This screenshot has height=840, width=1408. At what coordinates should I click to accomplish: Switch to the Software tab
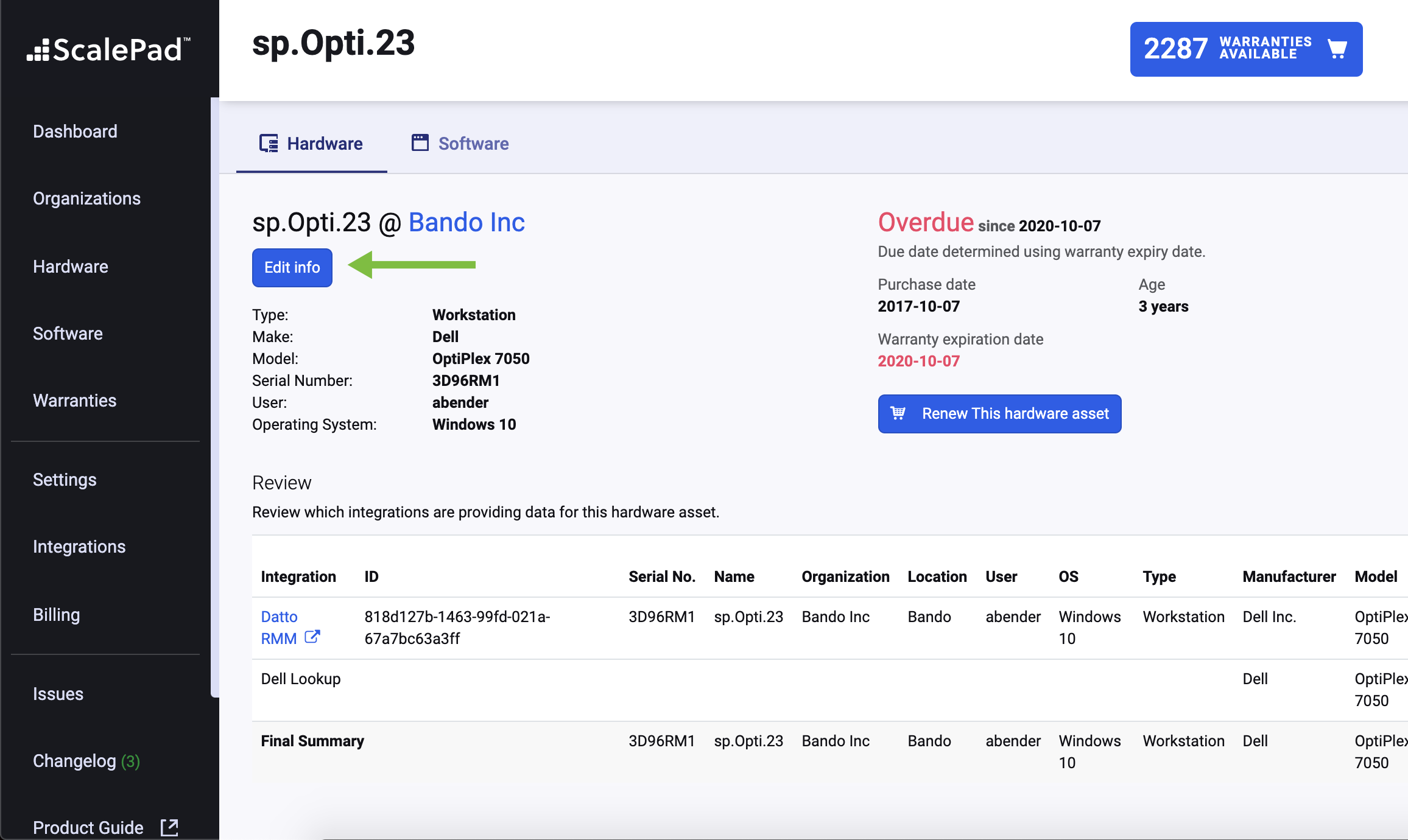[x=473, y=144]
